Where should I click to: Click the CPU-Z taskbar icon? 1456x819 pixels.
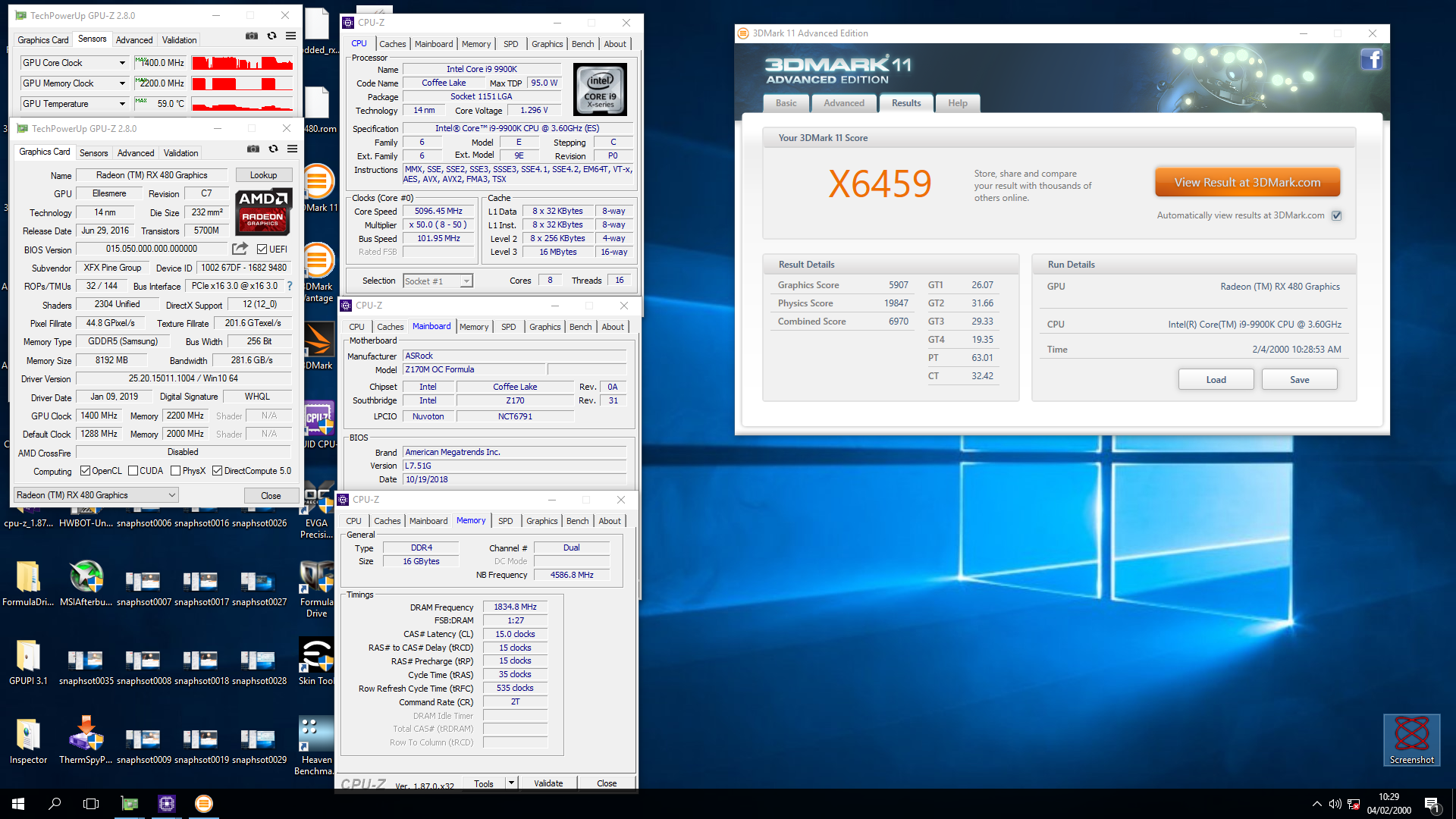pyautogui.click(x=167, y=804)
